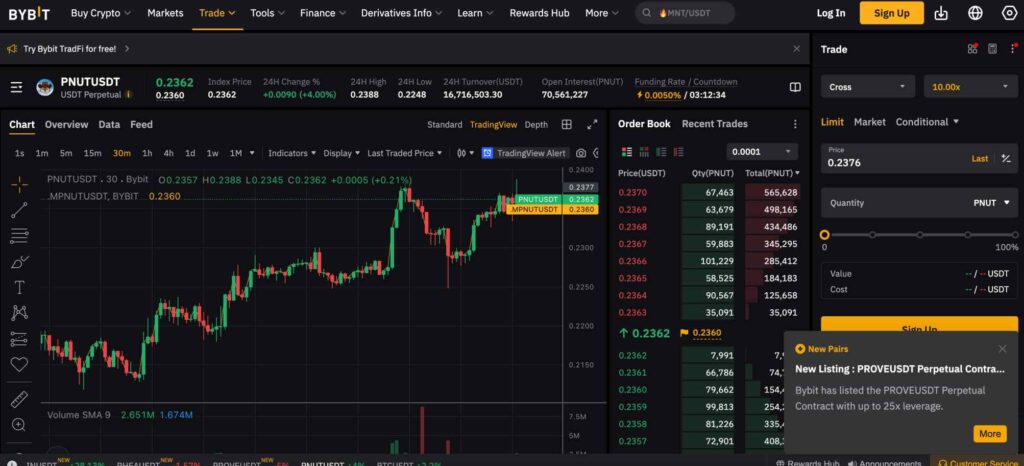
Task: Show sell orders only view
Action: [678, 152]
